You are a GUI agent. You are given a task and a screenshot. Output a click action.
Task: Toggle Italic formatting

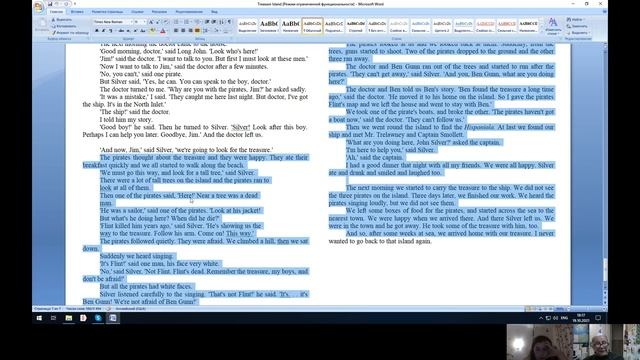click(x=103, y=31)
